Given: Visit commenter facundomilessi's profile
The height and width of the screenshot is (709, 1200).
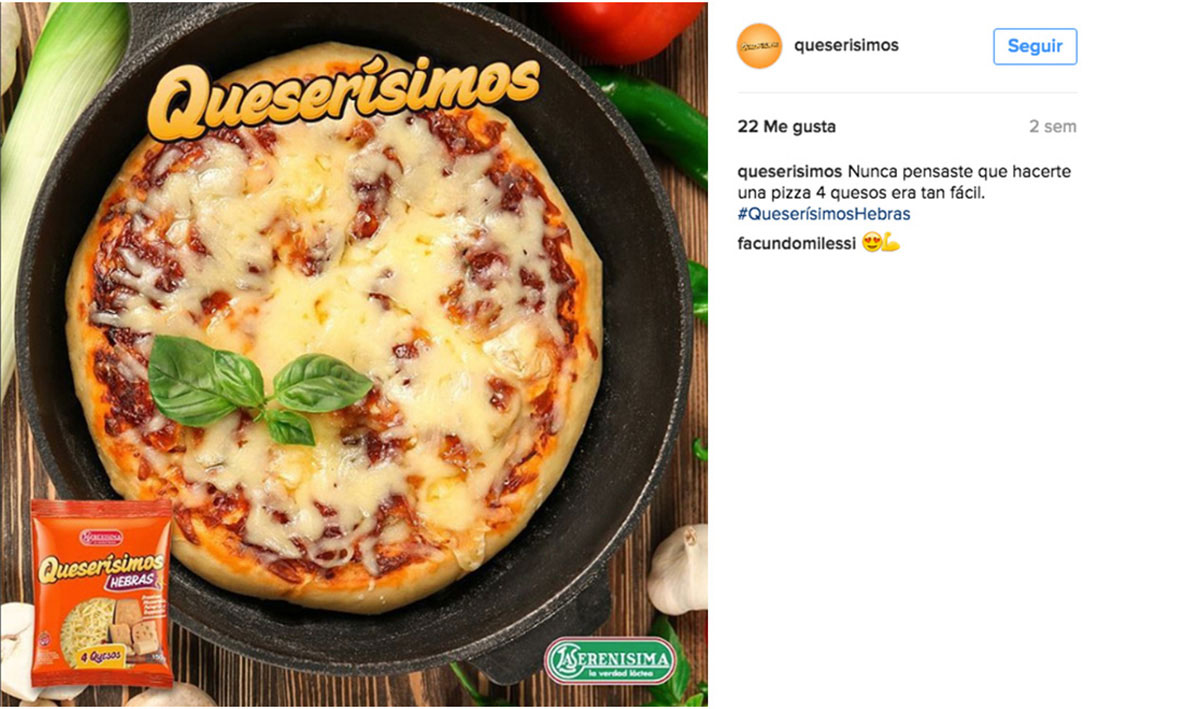Looking at the screenshot, I should click(x=796, y=243).
